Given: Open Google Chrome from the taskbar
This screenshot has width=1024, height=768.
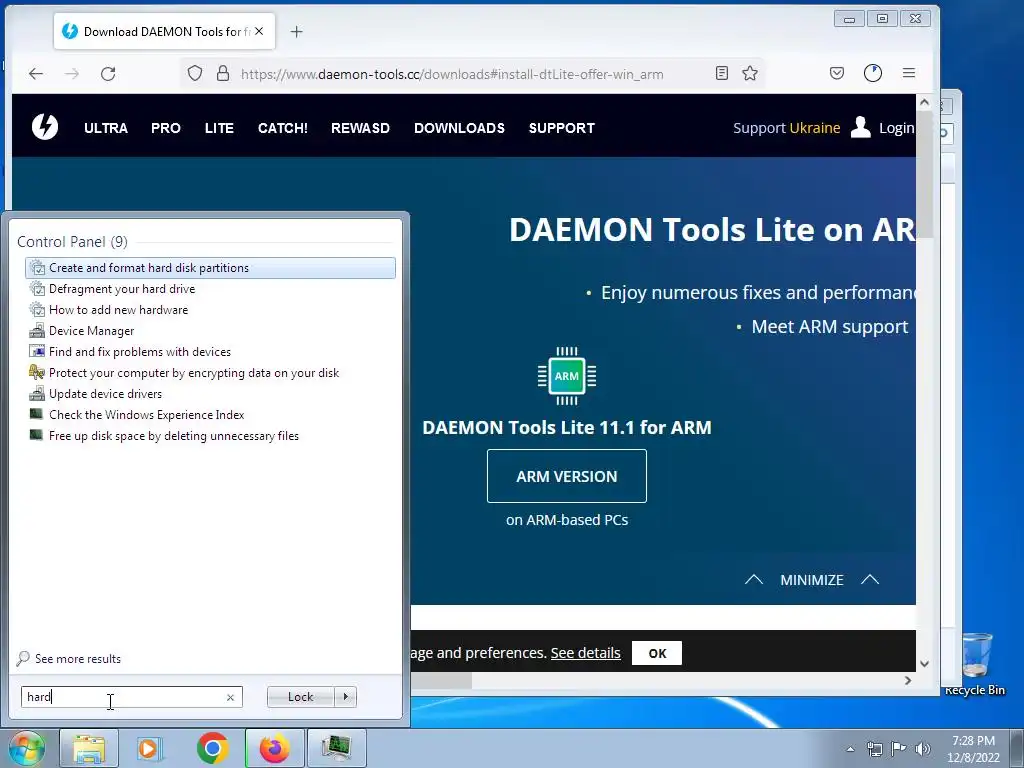Looking at the screenshot, I should [x=212, y=748].
